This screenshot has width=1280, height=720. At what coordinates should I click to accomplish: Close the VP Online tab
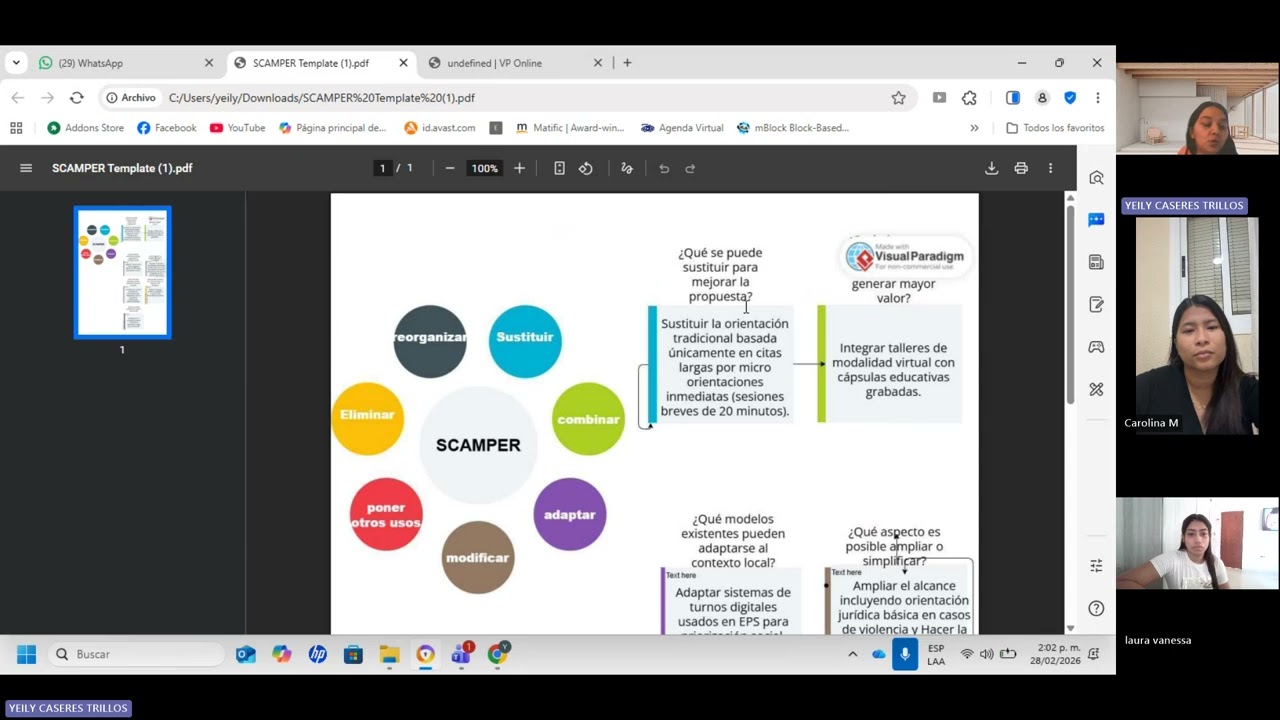click(598, 63)
